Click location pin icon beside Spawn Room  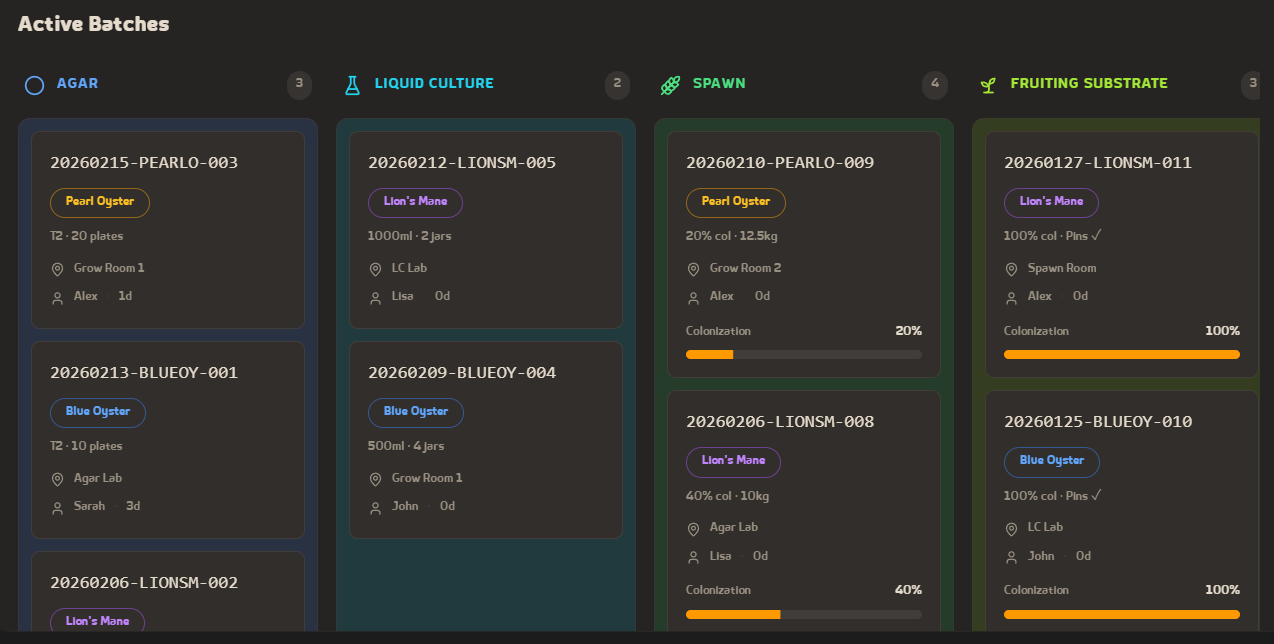tap(1011, 269)
